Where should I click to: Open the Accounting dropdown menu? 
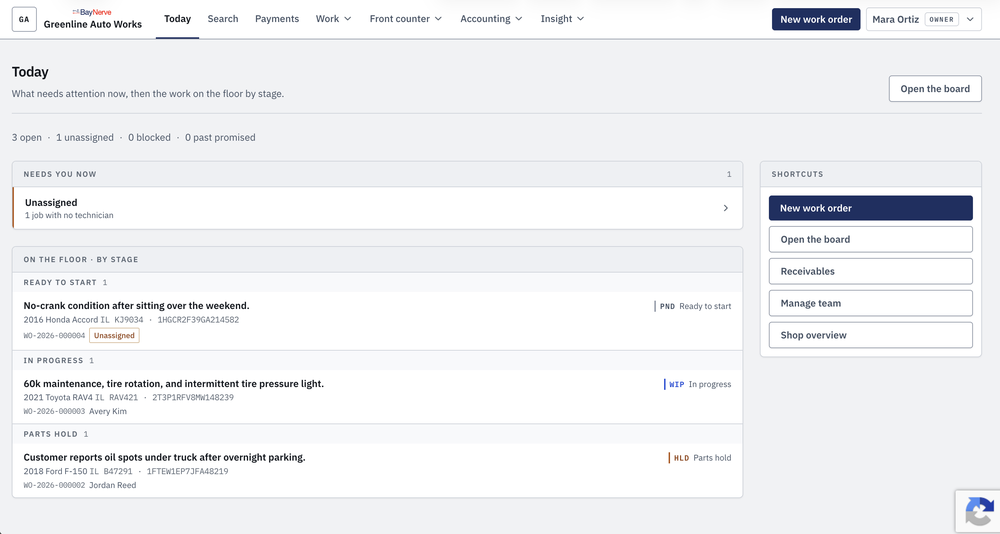491,19
